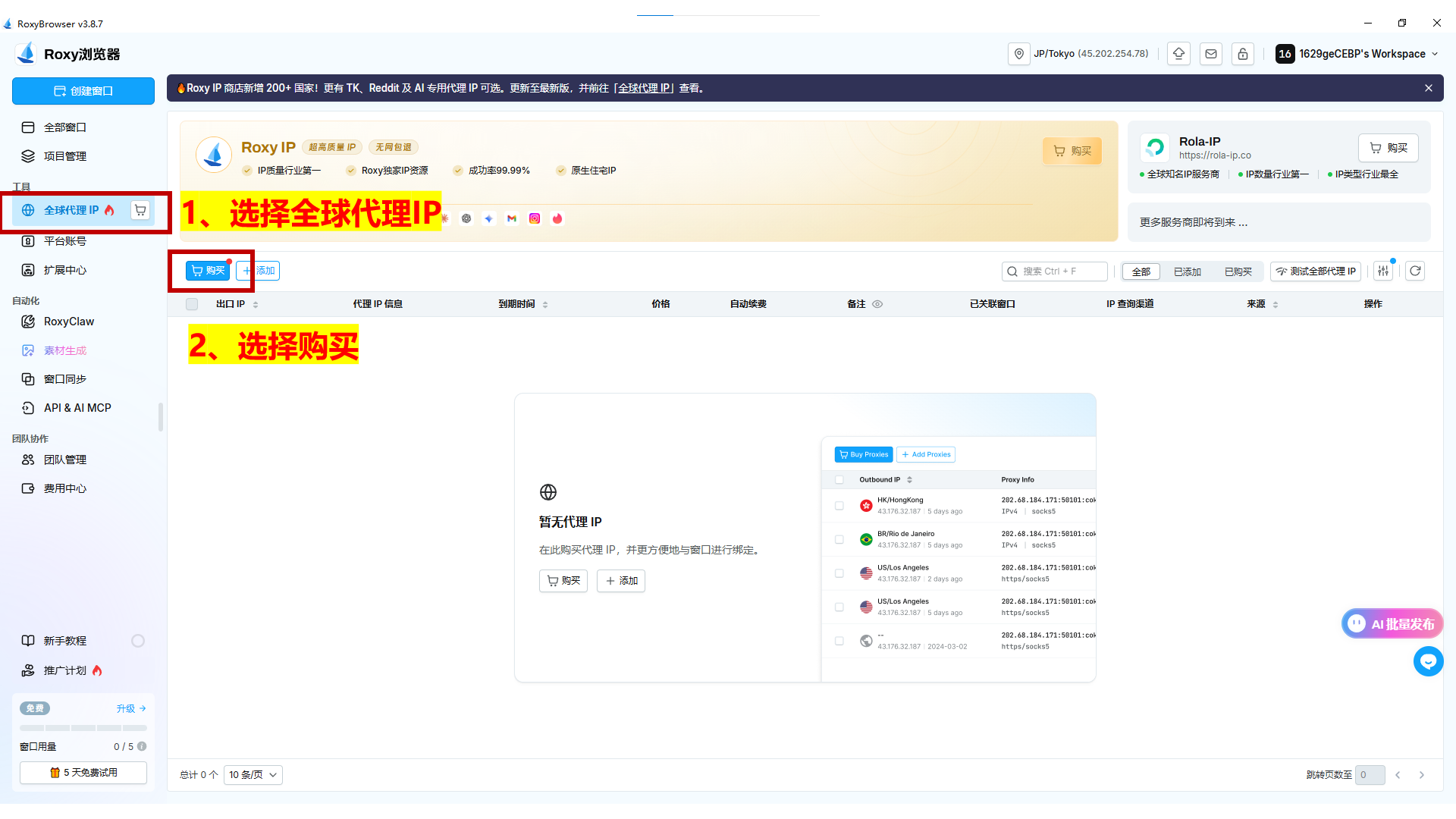Screen dimensions: 1456x819
Task: Toggle the 新手教程 circle indicator
Action: pyautogui.click(x=138, y=641)
